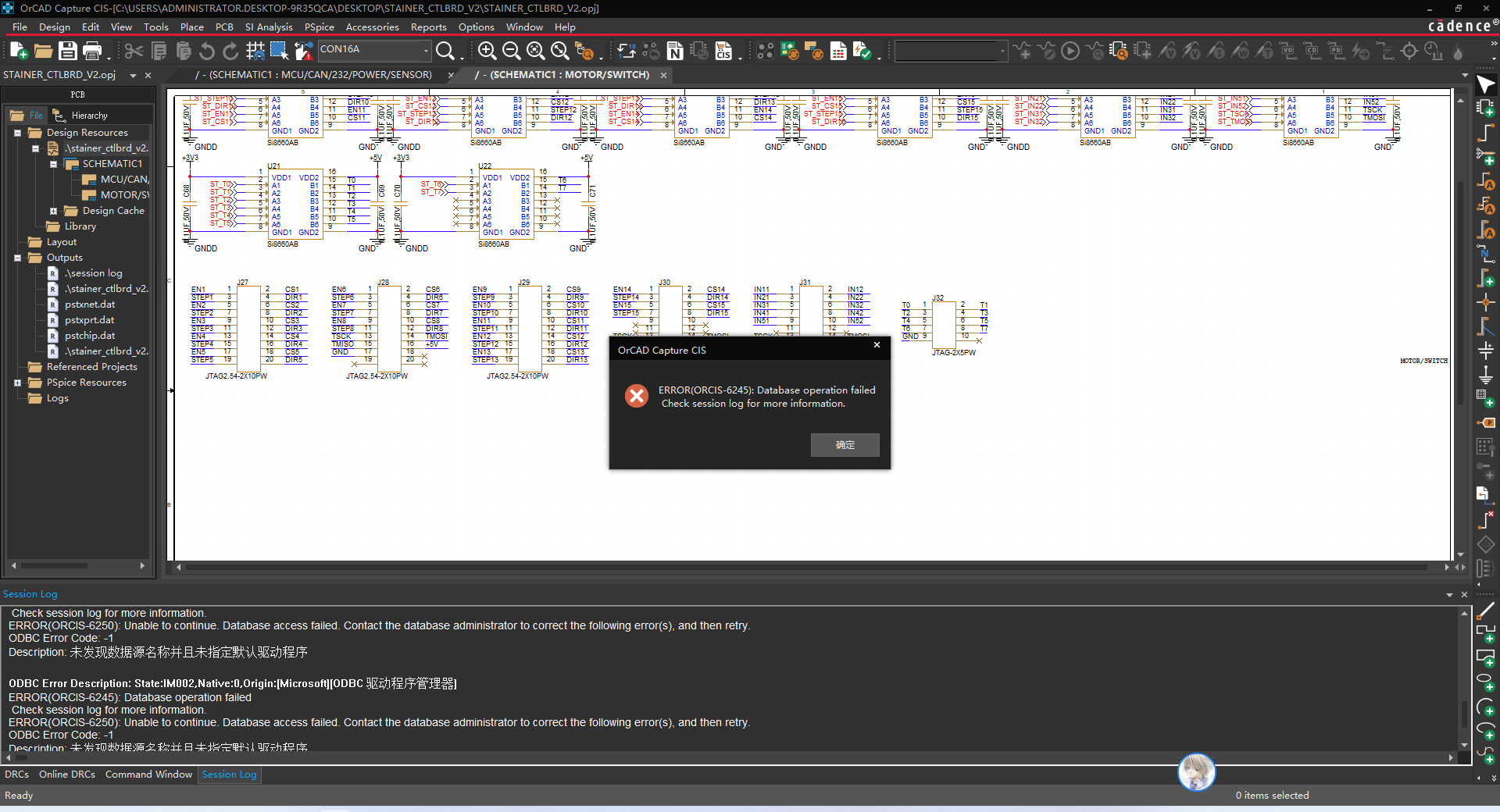The image size is (1500, 812).
Task: Select the Place Junction tool
Action: click(1486, 302)
